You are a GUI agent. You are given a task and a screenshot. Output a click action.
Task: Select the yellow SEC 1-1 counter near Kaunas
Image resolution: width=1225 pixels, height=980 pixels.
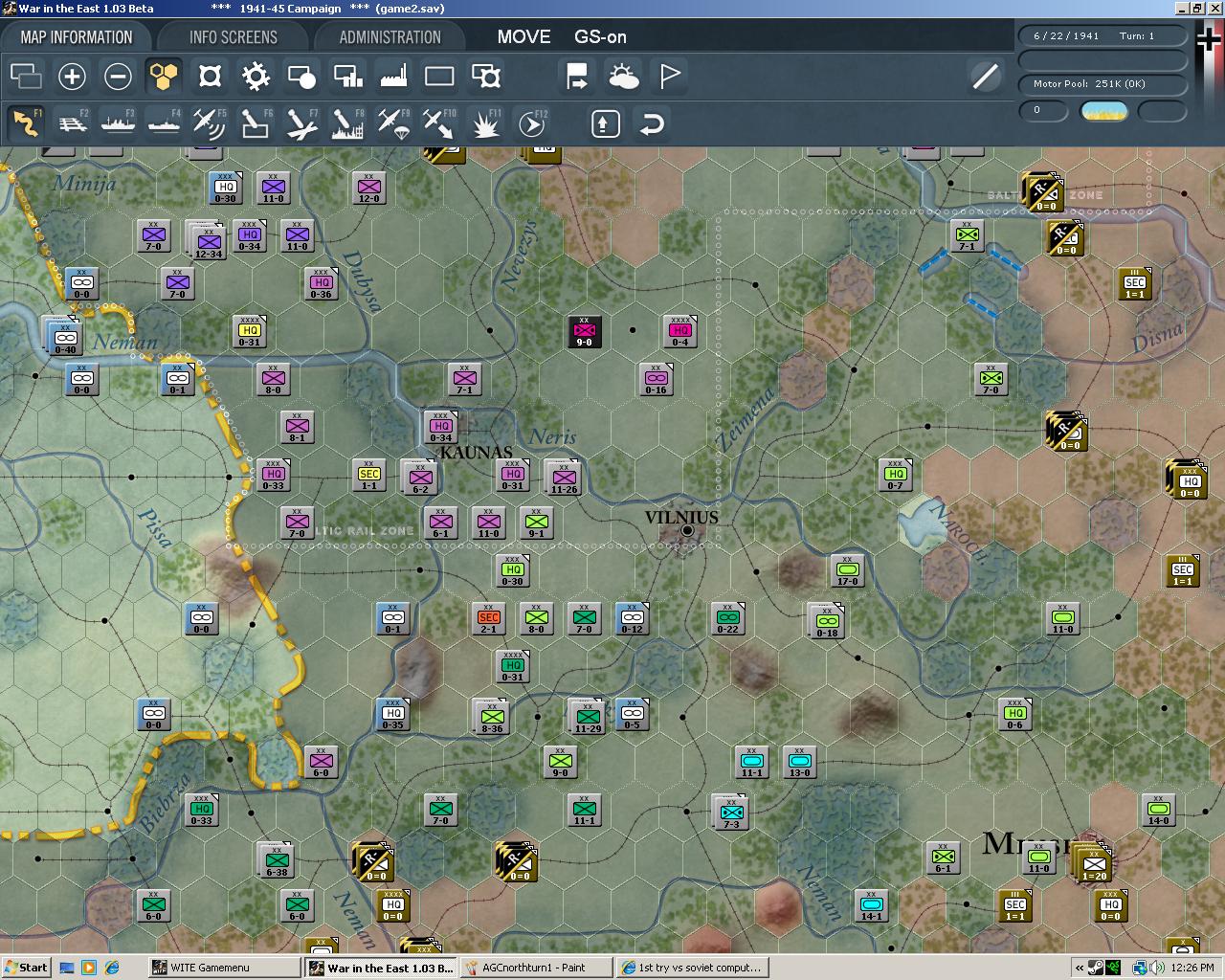369,475
